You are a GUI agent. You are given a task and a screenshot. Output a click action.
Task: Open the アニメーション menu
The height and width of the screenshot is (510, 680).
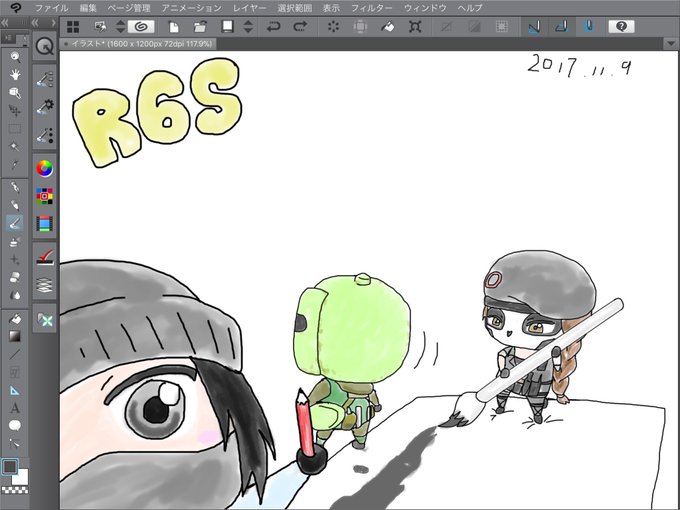192,8
